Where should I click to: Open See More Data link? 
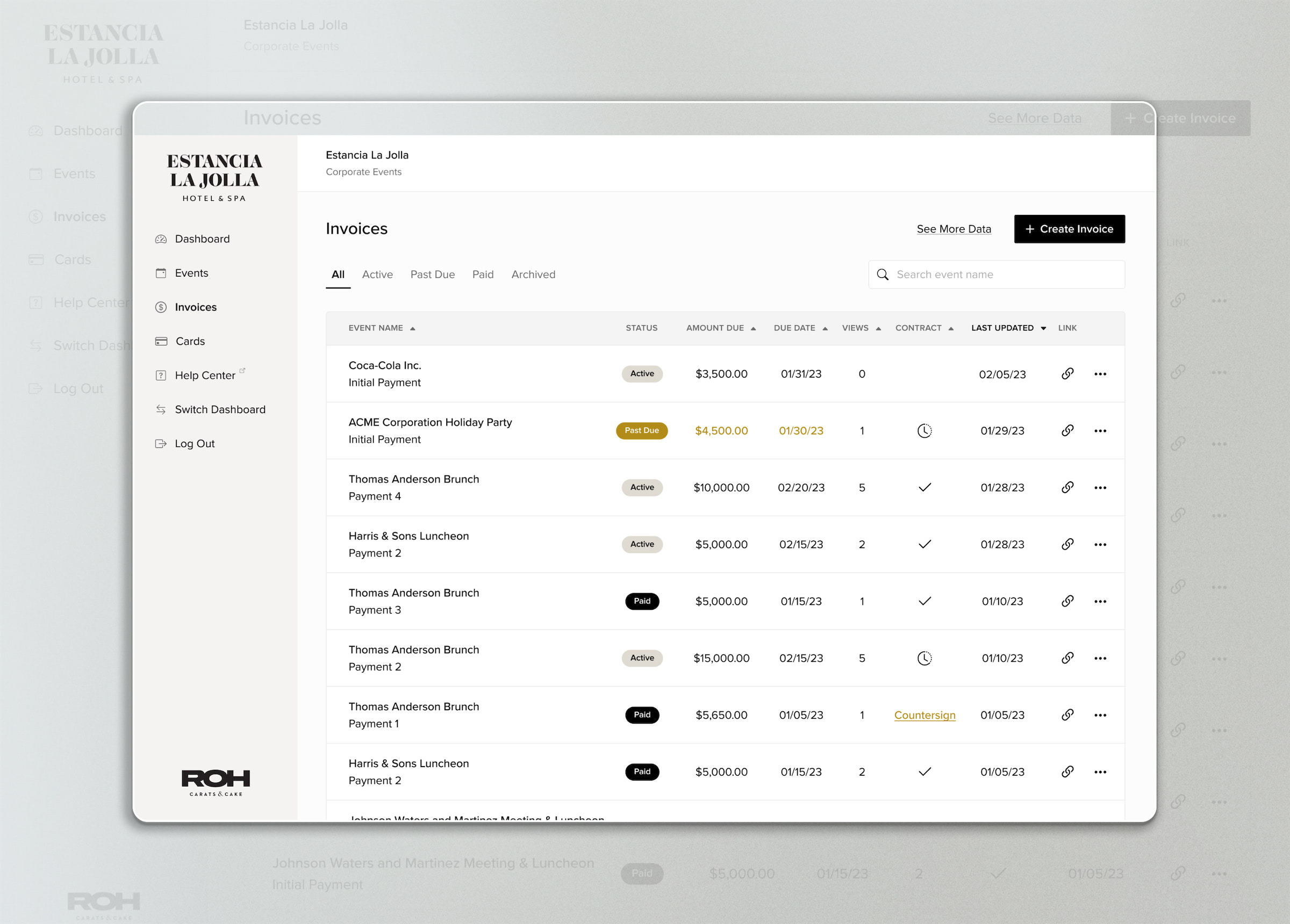tap(954, 229)
